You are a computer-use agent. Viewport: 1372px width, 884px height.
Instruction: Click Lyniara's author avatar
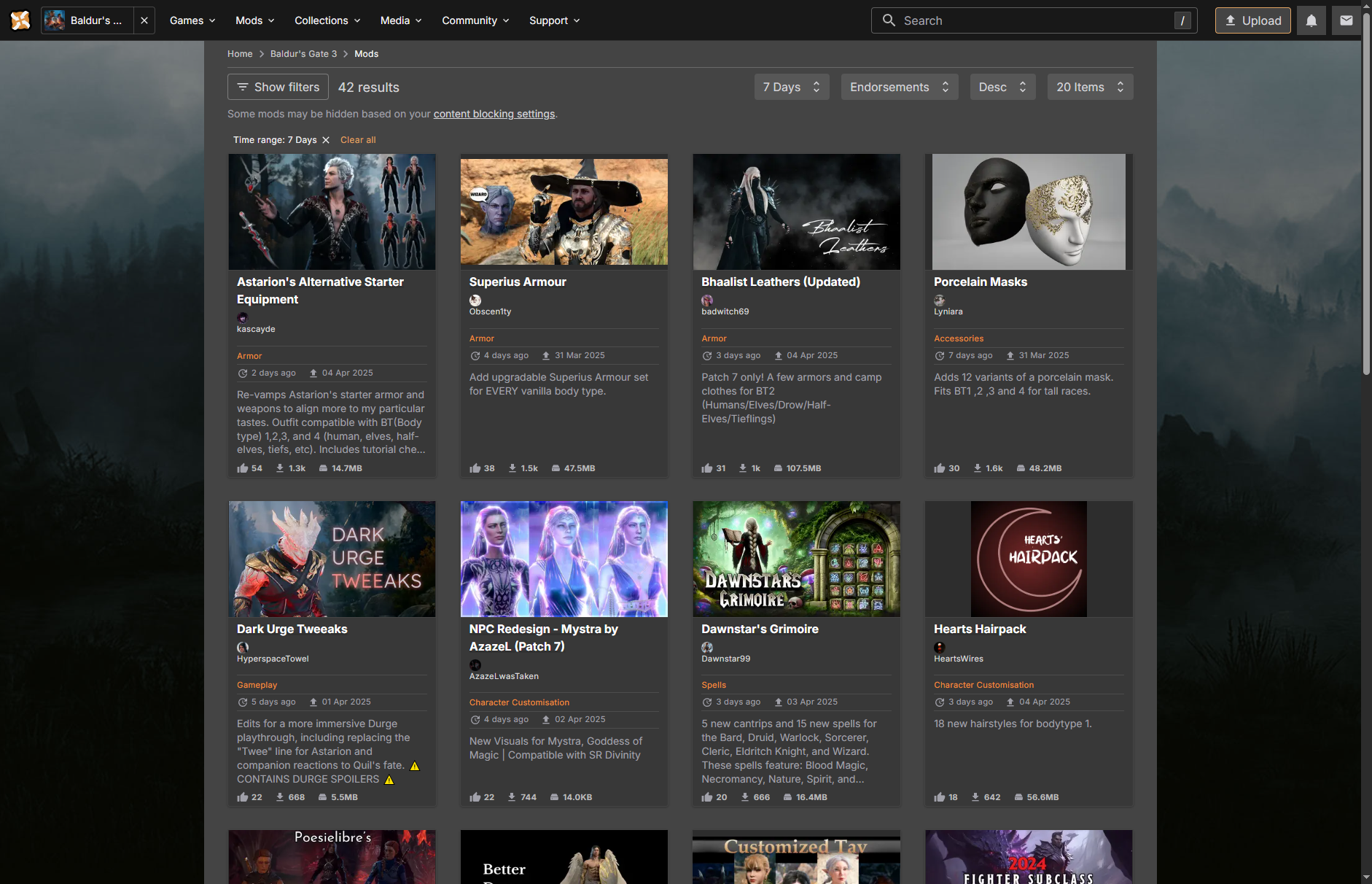(940, 300)
